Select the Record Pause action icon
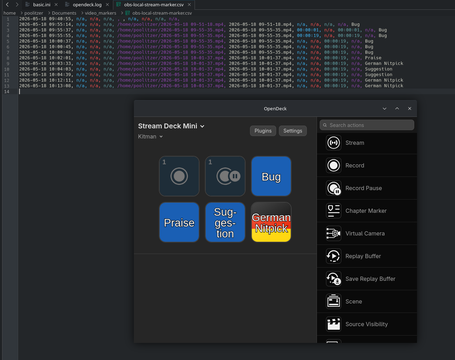The height and width of the screenshot is (360, 455). point(333,188)
